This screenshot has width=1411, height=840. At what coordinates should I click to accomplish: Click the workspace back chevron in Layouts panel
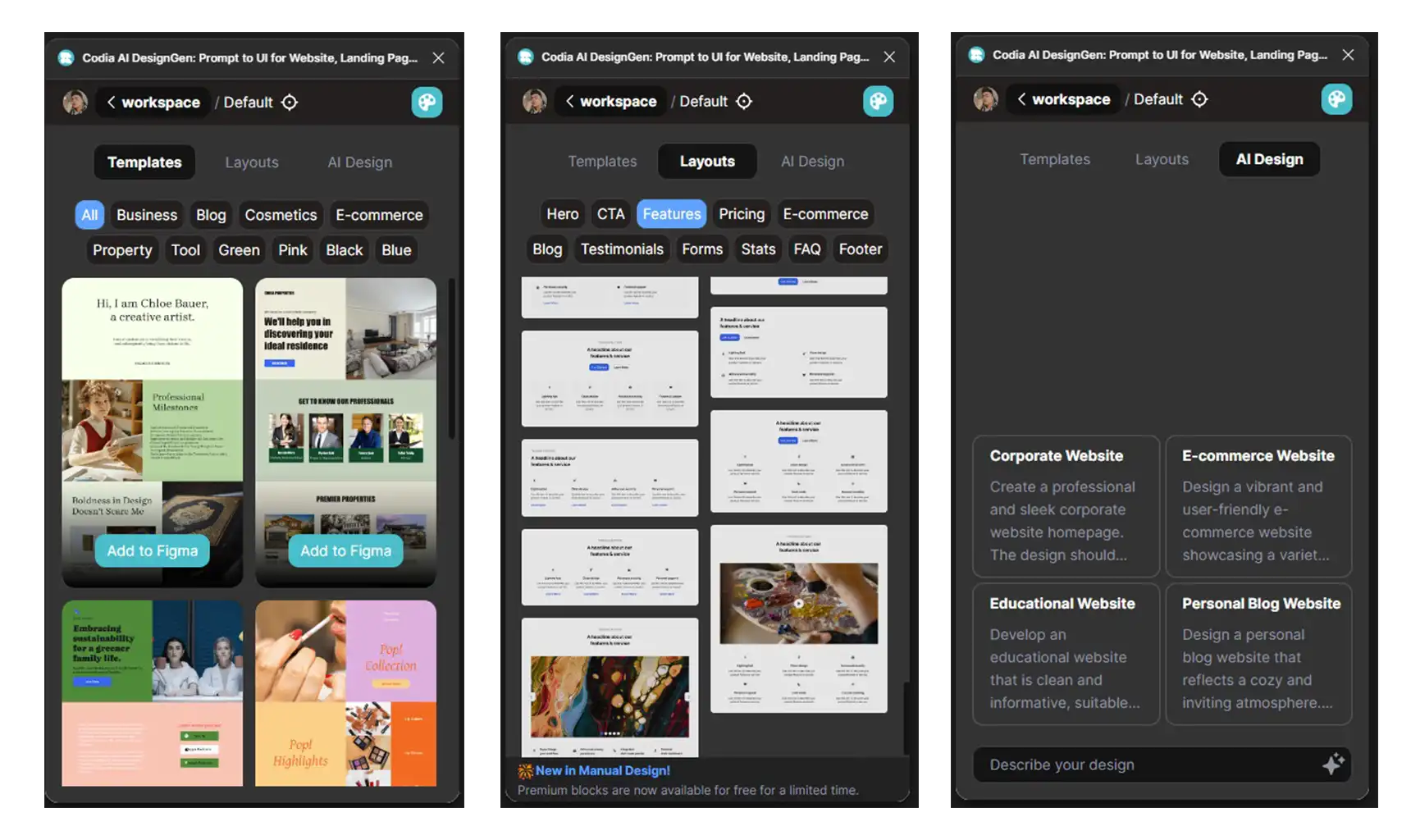570,102
